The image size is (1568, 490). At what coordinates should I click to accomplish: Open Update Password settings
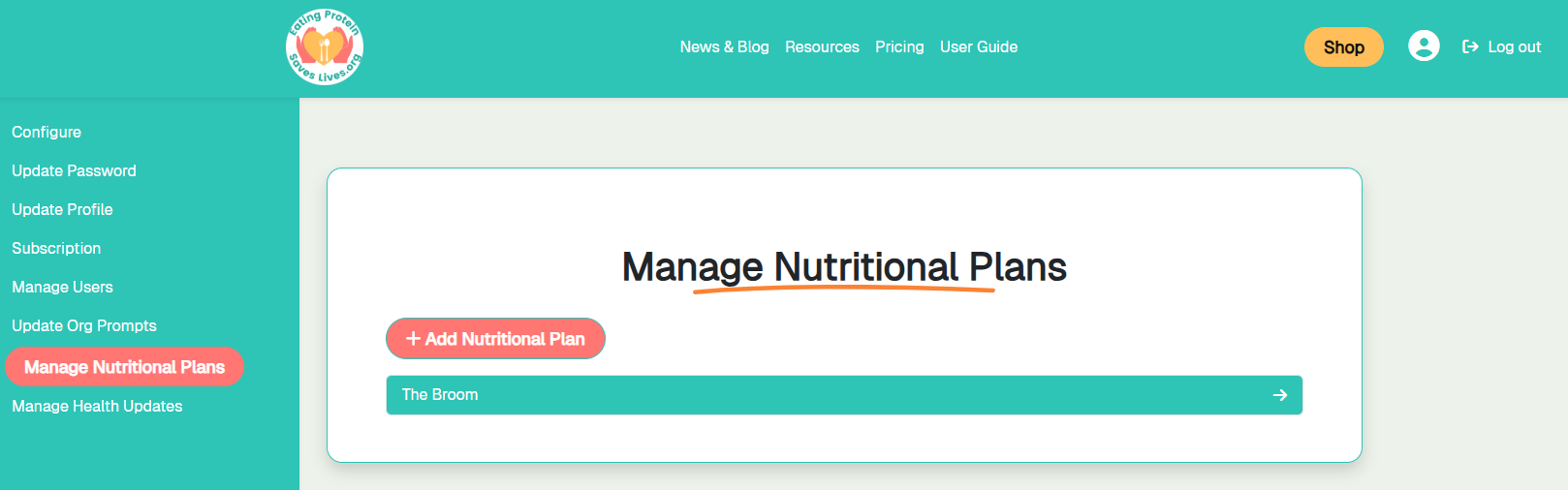click(74, 170)
